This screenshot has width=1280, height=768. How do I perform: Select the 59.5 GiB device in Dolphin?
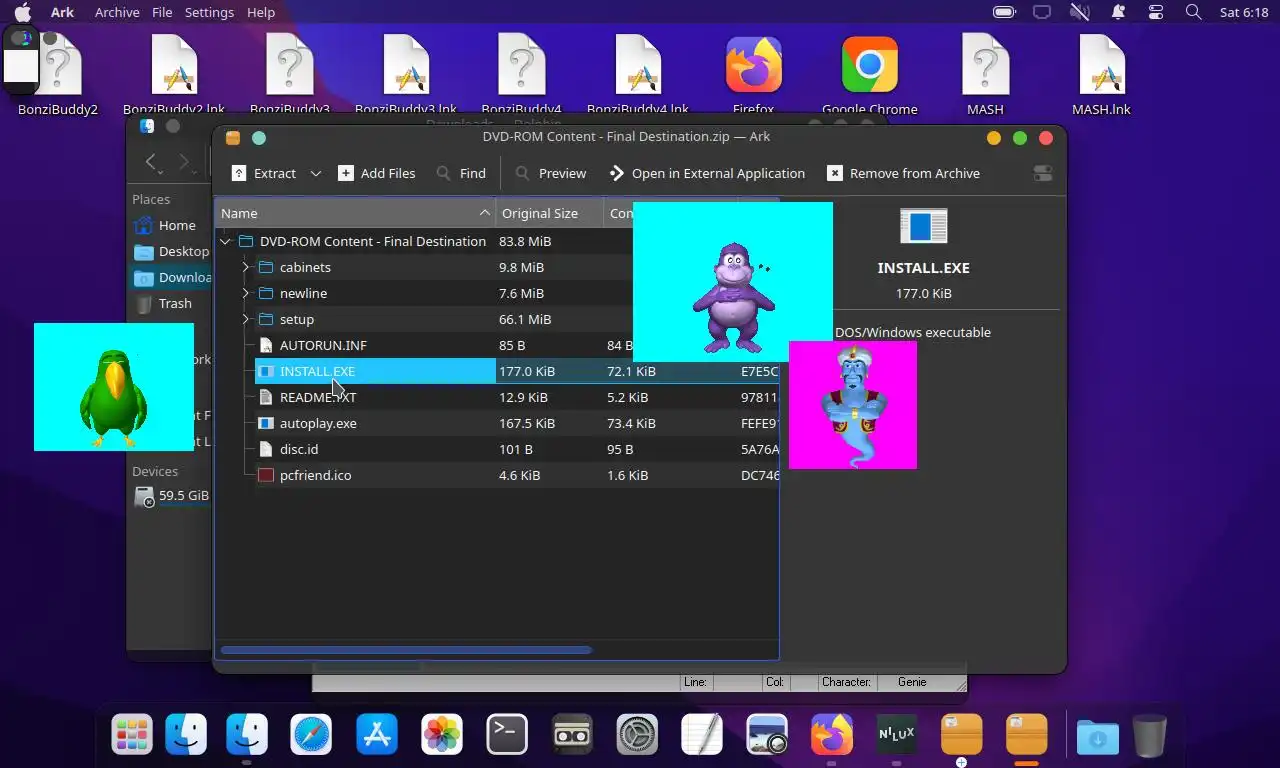[x=171, y=495]
